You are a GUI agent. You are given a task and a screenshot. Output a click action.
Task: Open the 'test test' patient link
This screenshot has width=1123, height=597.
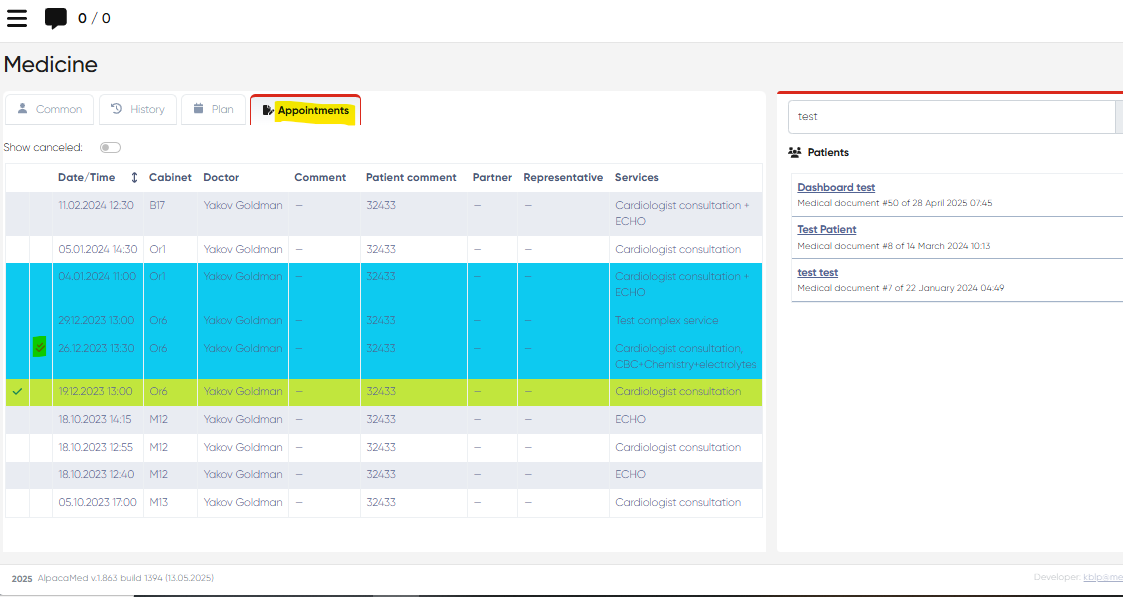(x=817, y=272)
